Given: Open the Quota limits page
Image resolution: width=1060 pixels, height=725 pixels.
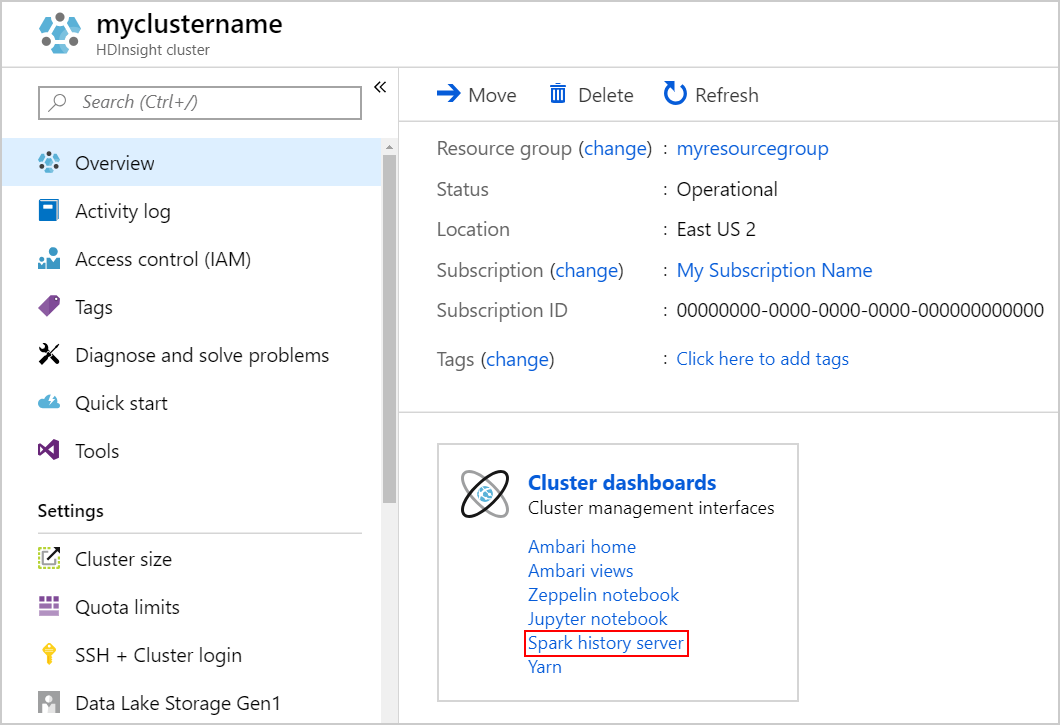Looking at the screenshot, I should [x=127, y=607].
